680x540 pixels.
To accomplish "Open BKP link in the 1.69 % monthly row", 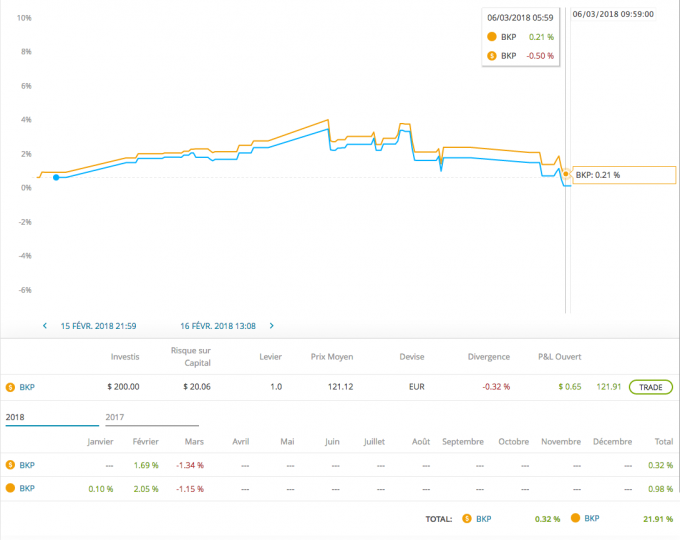I will 27,465.
